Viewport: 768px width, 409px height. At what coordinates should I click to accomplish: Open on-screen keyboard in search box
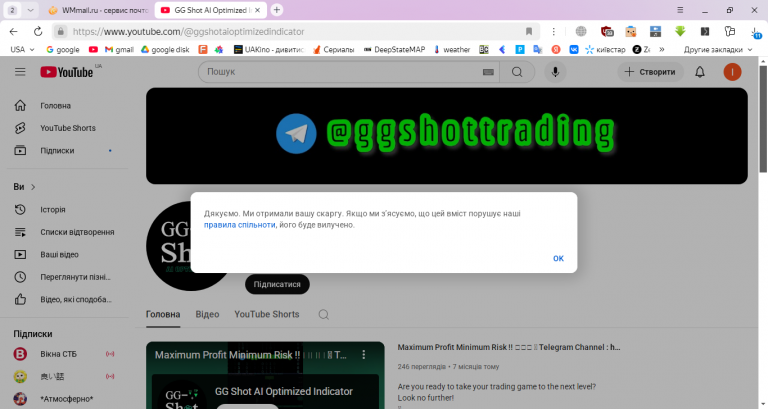pyautogui.click(x=488, y=72)
